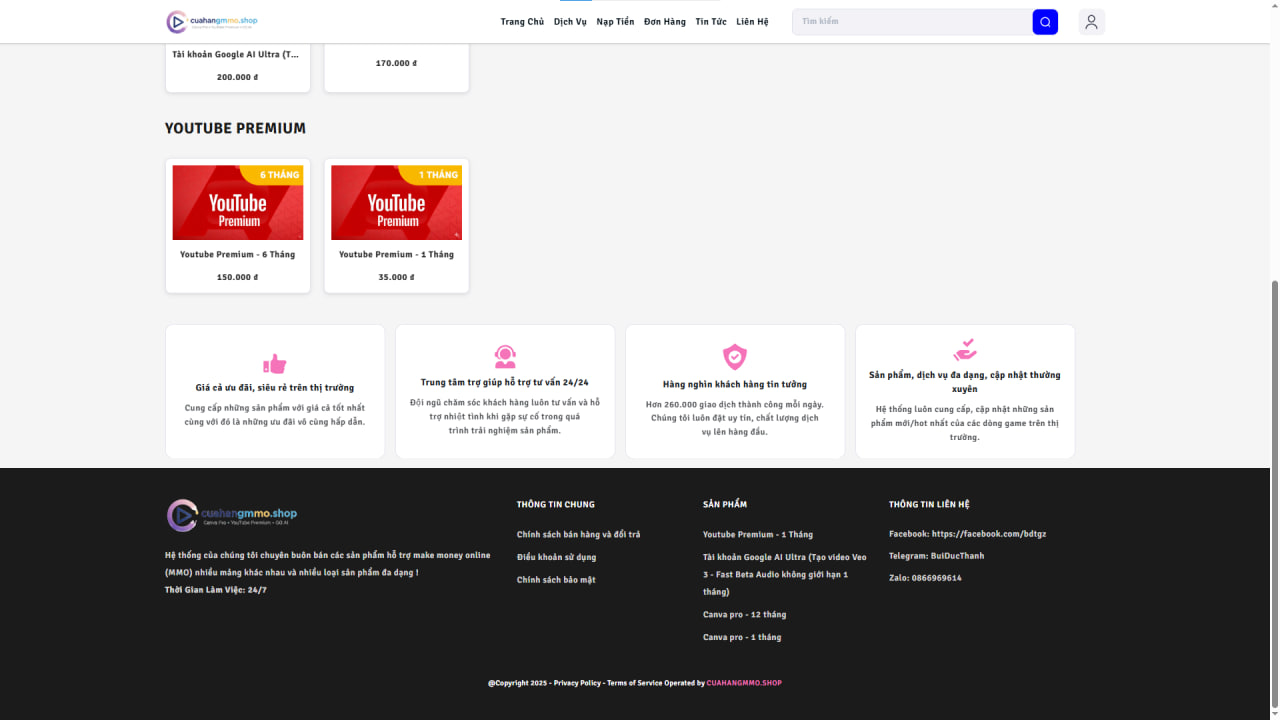Click Canva pro - 12 tháng footer link
The image size is (1280, 720).
744,615
